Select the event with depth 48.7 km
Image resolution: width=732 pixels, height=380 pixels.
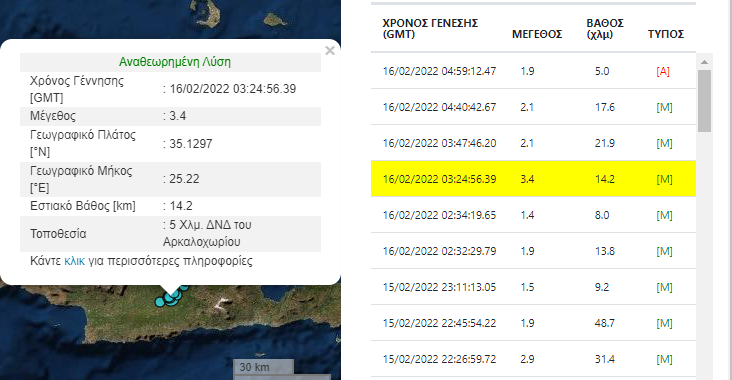coord(533,323)
